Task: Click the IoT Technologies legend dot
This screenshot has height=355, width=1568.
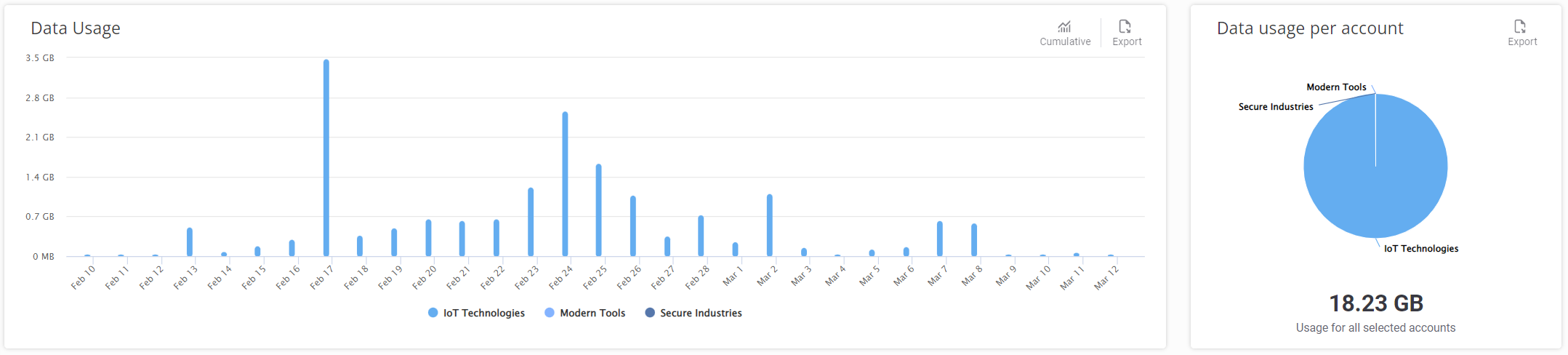Action: pyautogui.click(x=433, y=313)
